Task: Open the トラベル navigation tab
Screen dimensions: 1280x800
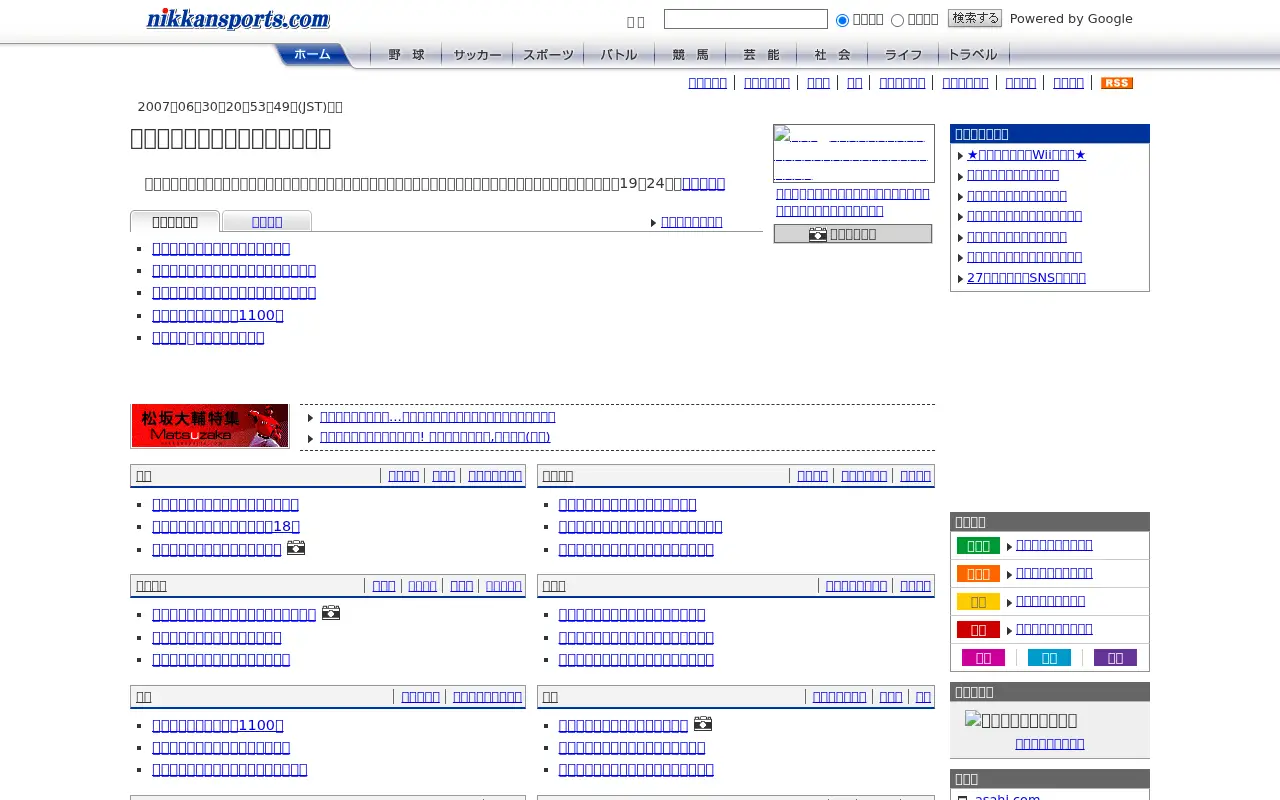Action: click(x=973, y=55)
